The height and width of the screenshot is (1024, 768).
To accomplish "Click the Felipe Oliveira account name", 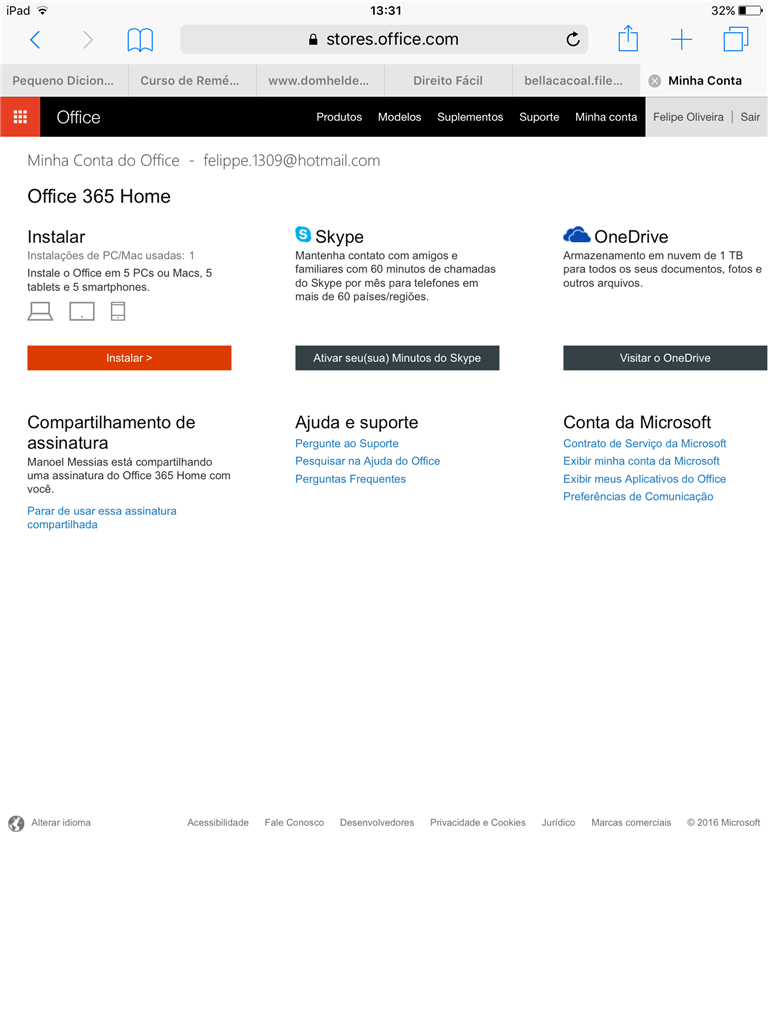I will click(x=688, y=117).
